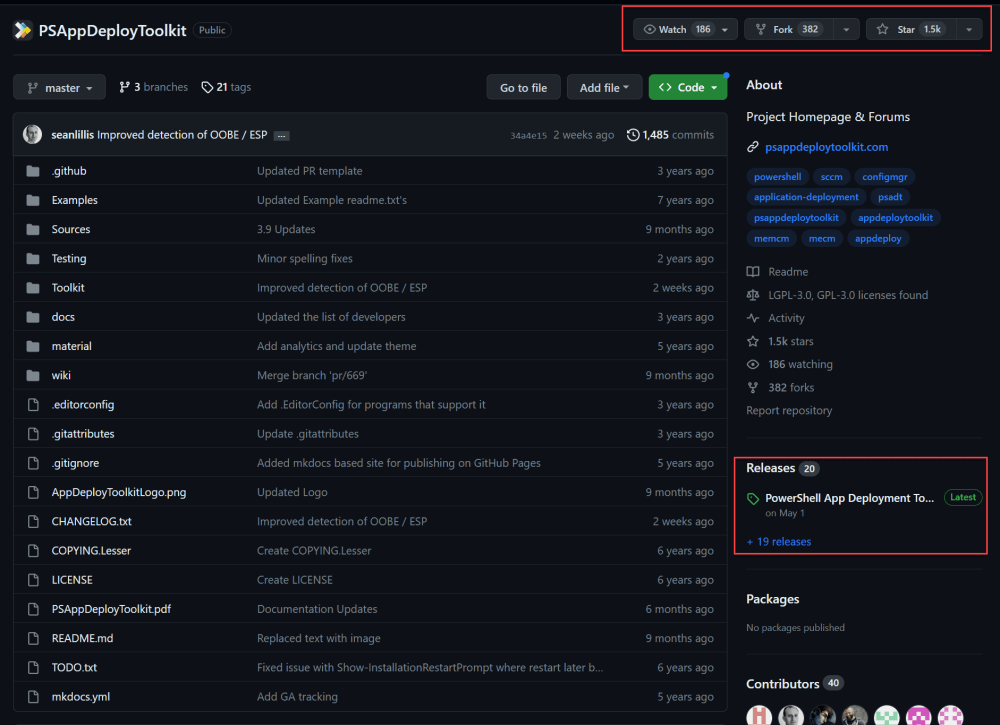Select the application-deployment topic tag
This screenshot has height=725, width=1000.
806,197
